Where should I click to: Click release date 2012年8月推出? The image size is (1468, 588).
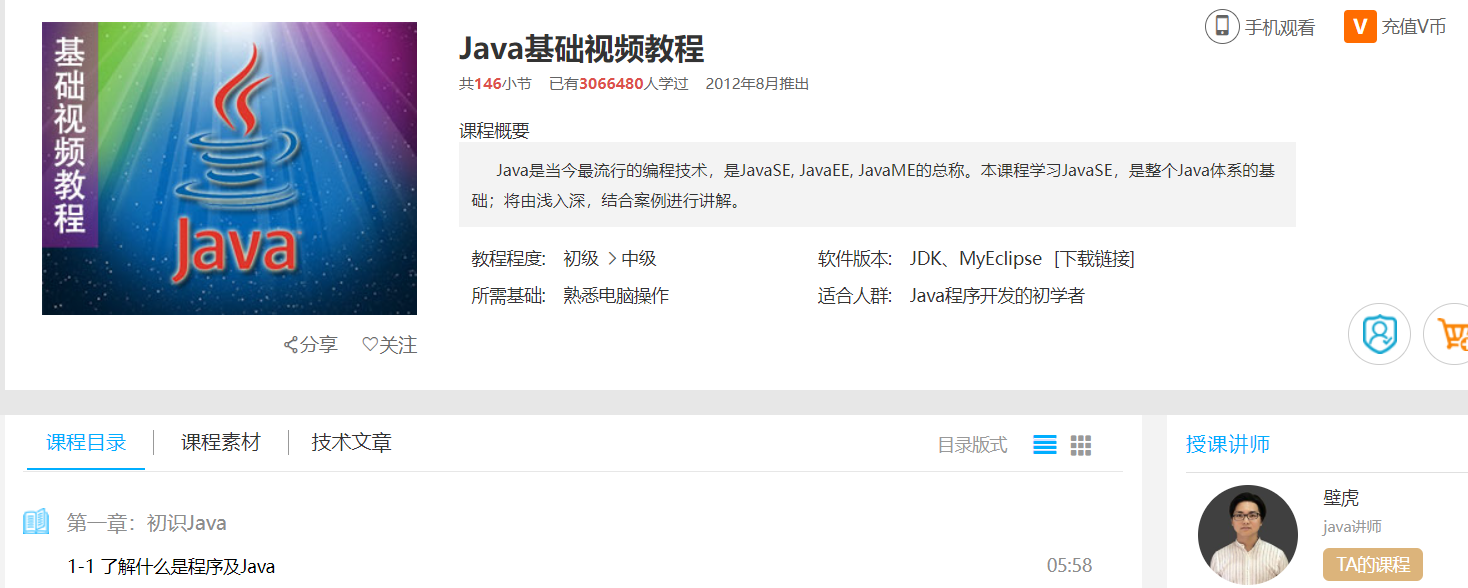point(757,84)
